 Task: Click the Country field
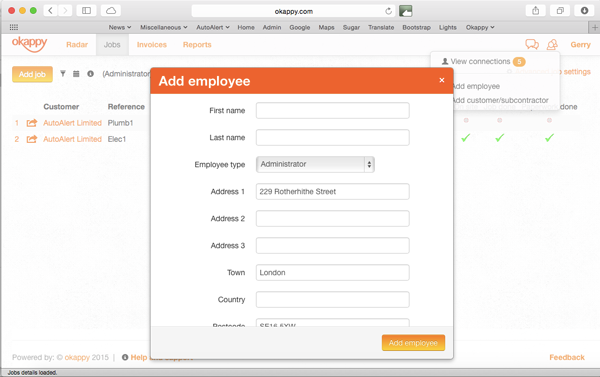coord(333,299)
